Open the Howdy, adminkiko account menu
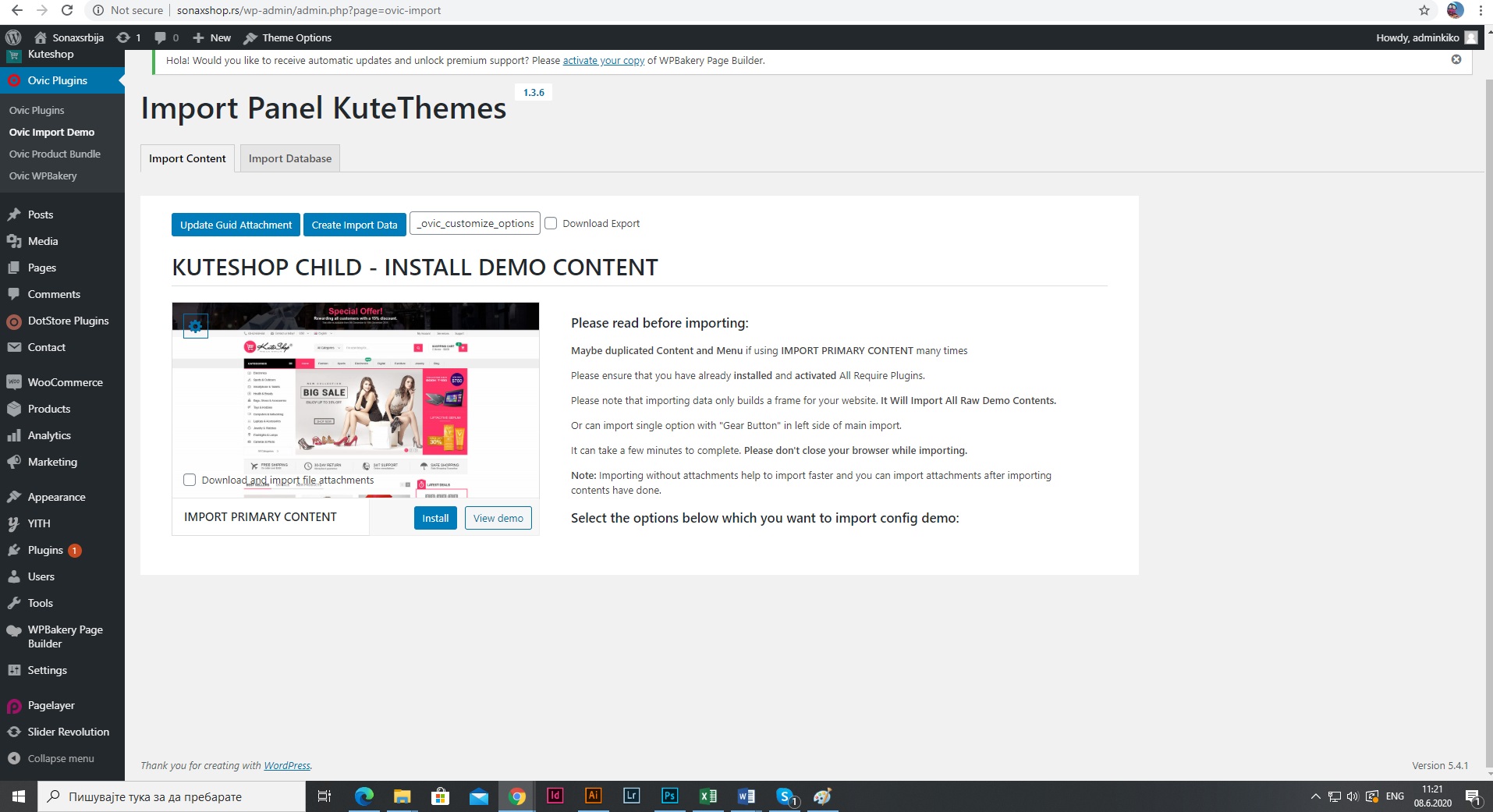The height and width of the screenshot is (812, 1493). (1426, 37)
